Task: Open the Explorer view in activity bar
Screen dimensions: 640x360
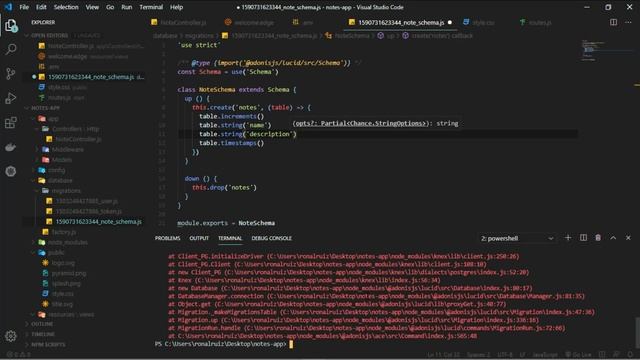Action: click(x=11, y=26)
